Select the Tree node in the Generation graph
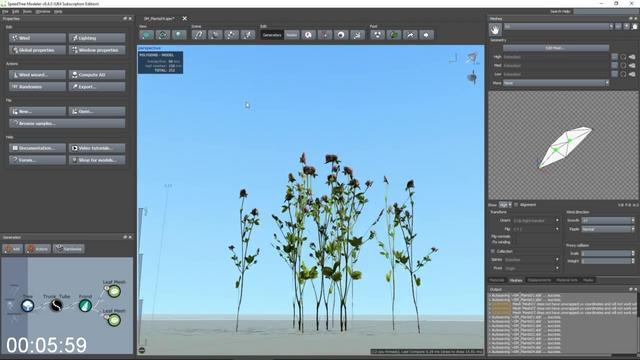 pos(28,305)
